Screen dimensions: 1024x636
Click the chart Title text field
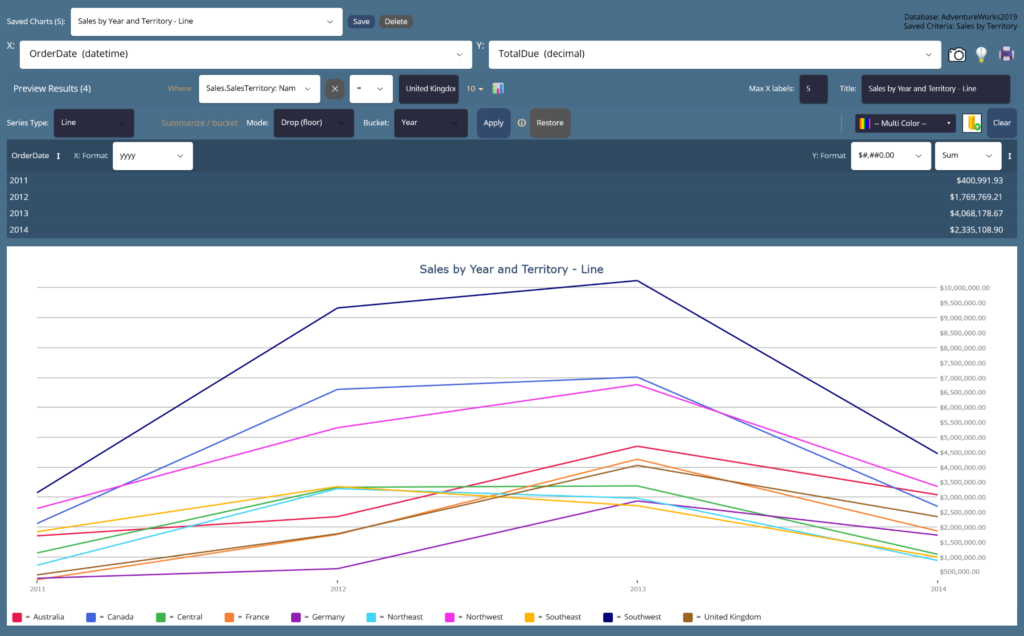tap(935, 89)
